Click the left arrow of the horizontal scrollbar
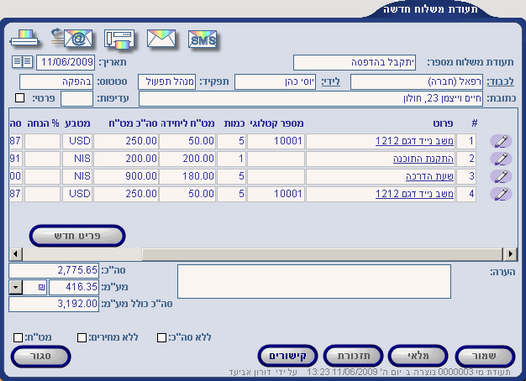526x381 pixels. [15, 254]
